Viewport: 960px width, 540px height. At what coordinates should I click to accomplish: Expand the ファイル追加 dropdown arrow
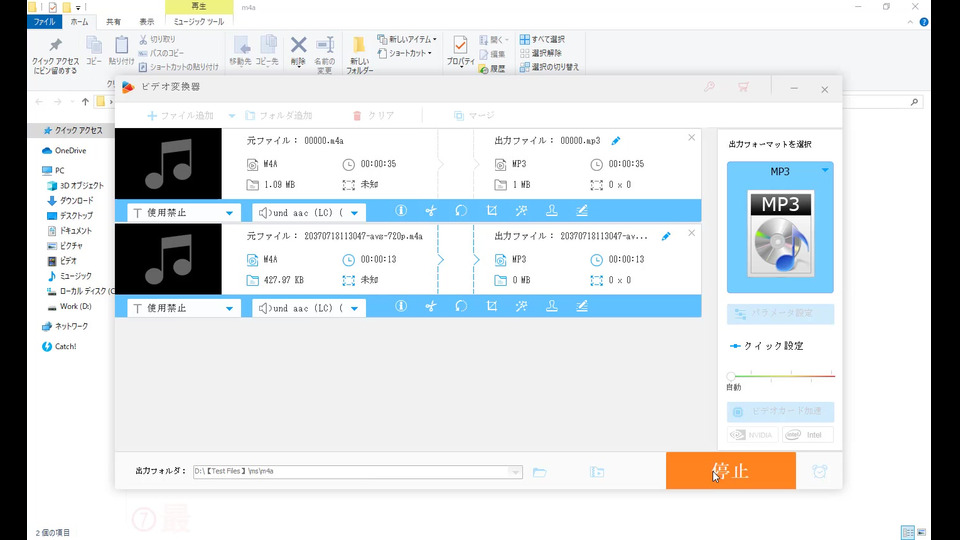(x=231, y=116)
